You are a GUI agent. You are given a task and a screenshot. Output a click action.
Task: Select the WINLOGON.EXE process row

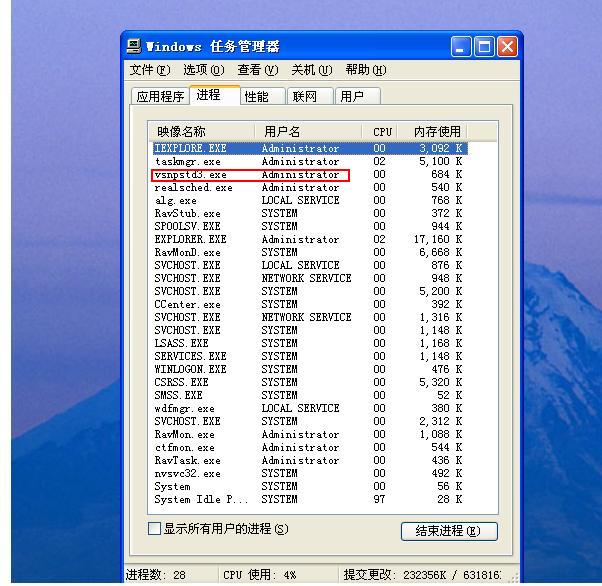click(310, 369)
